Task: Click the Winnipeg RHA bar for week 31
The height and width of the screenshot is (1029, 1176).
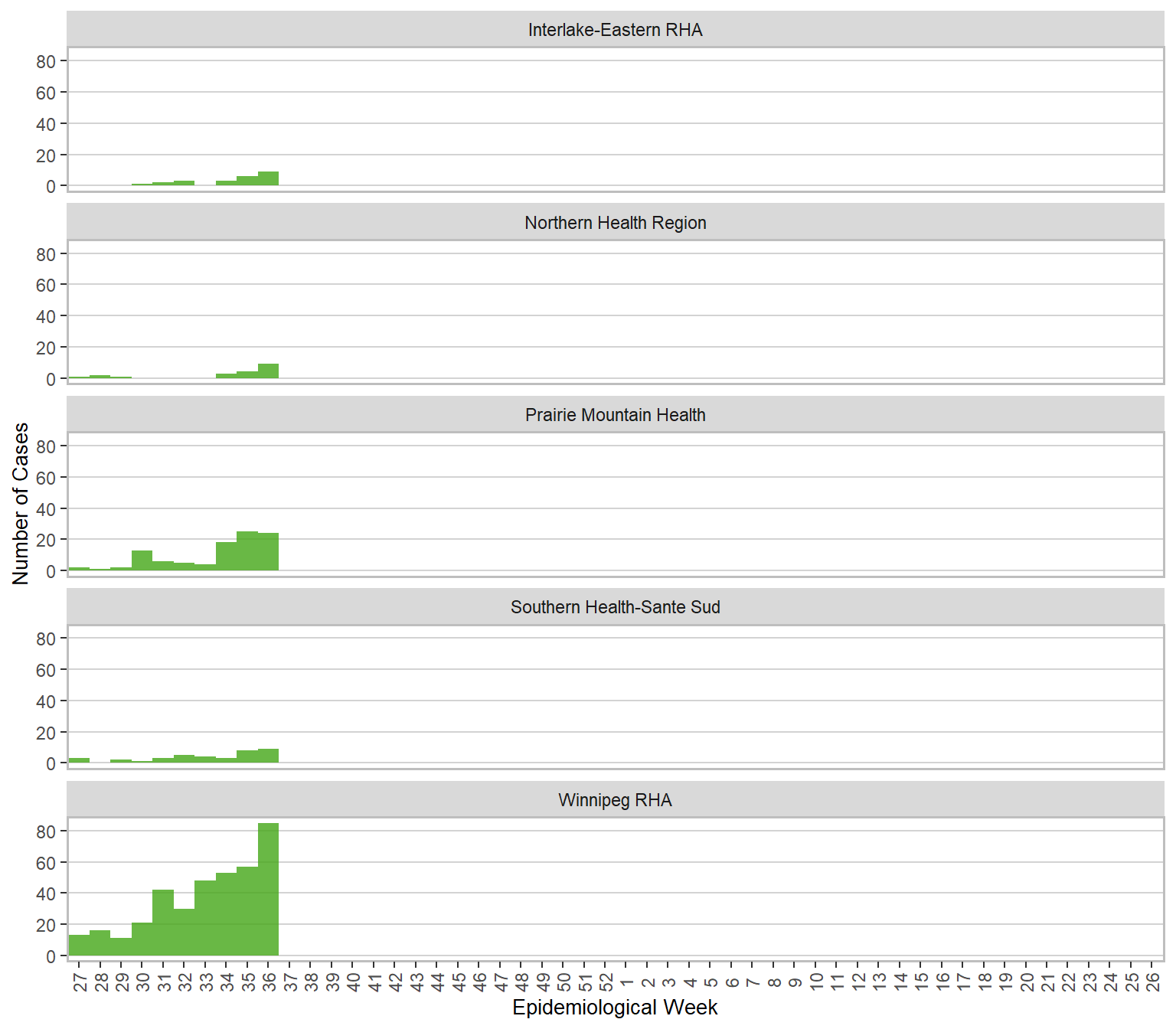Action: [163, 923]
